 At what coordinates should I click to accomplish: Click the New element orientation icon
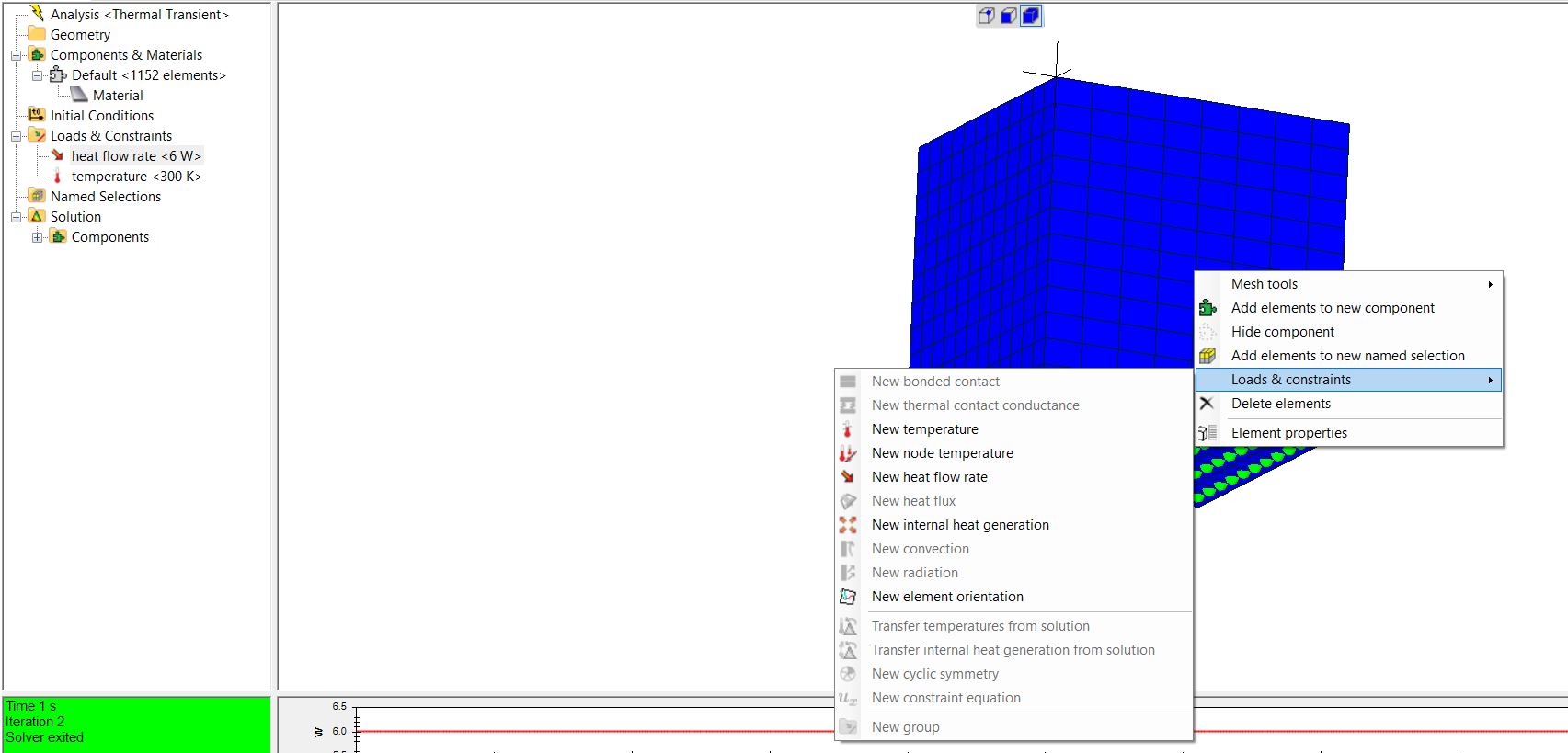click(x=848, y=597)
